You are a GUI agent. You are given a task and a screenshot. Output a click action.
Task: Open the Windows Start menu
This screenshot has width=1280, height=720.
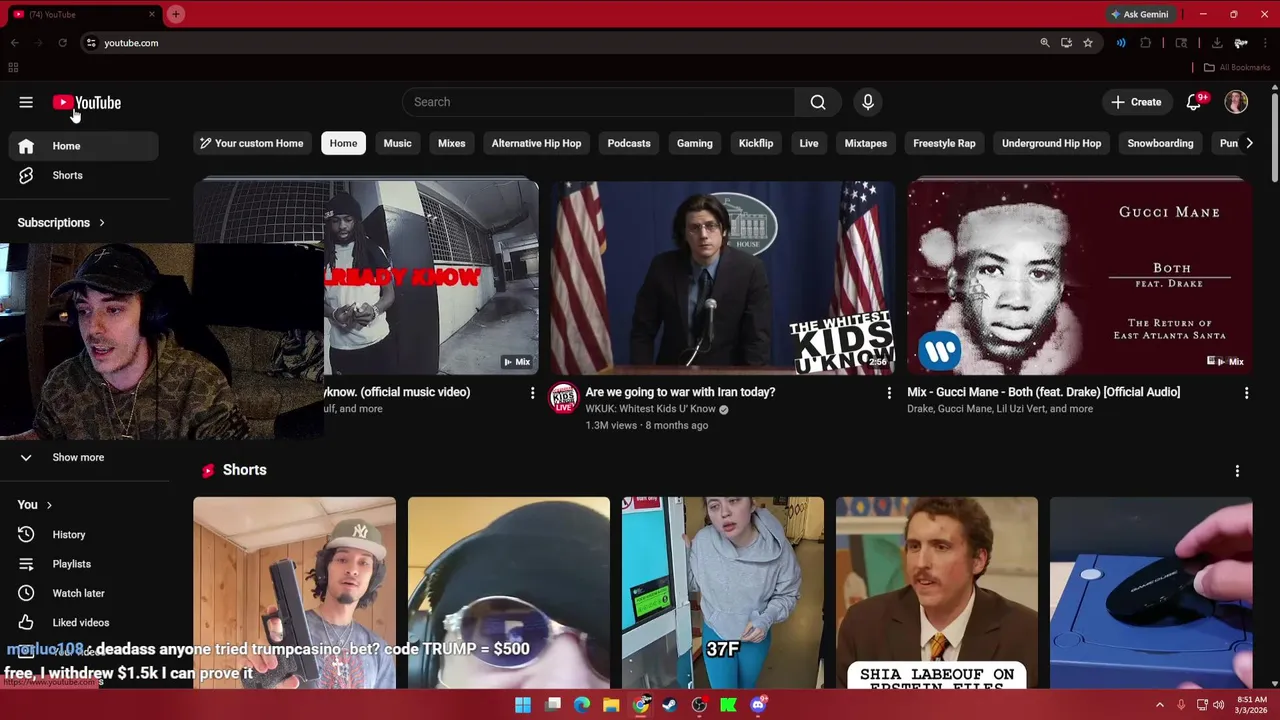[x=523, y=705]
